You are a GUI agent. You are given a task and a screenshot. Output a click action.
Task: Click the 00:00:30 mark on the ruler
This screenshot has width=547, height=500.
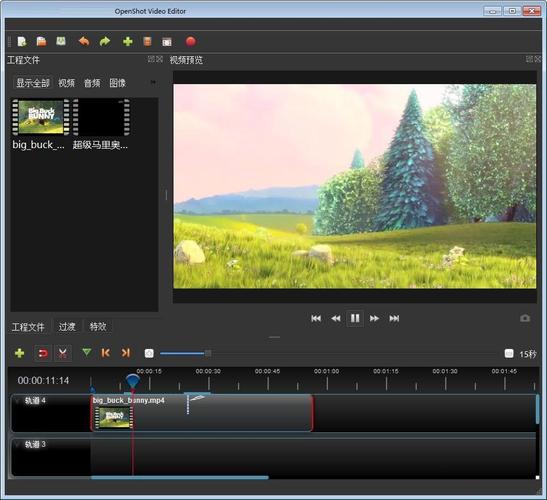(208, 371)
